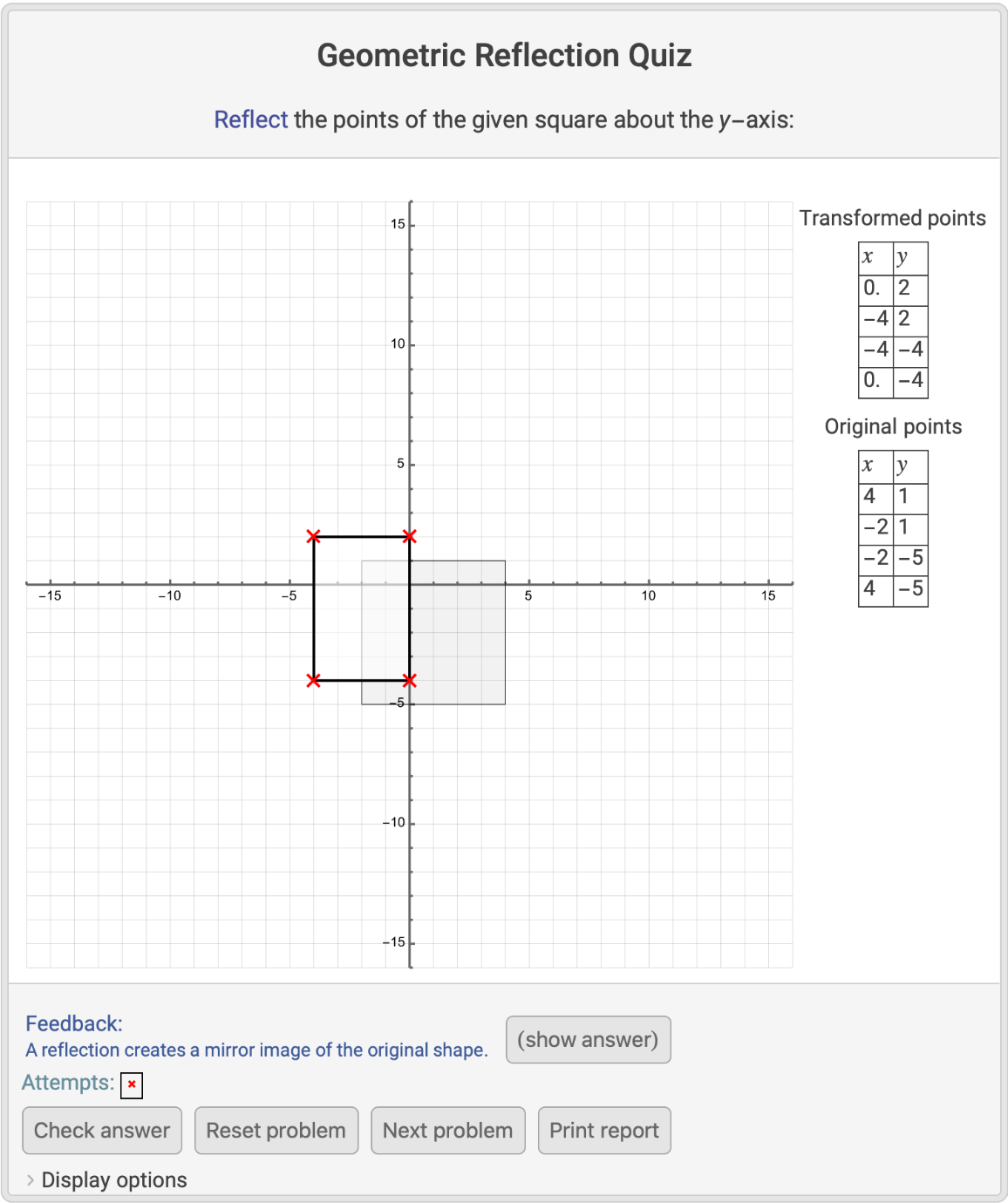Click the -10 label on the x-axis

pyautogui.click(x=169, y=596)
